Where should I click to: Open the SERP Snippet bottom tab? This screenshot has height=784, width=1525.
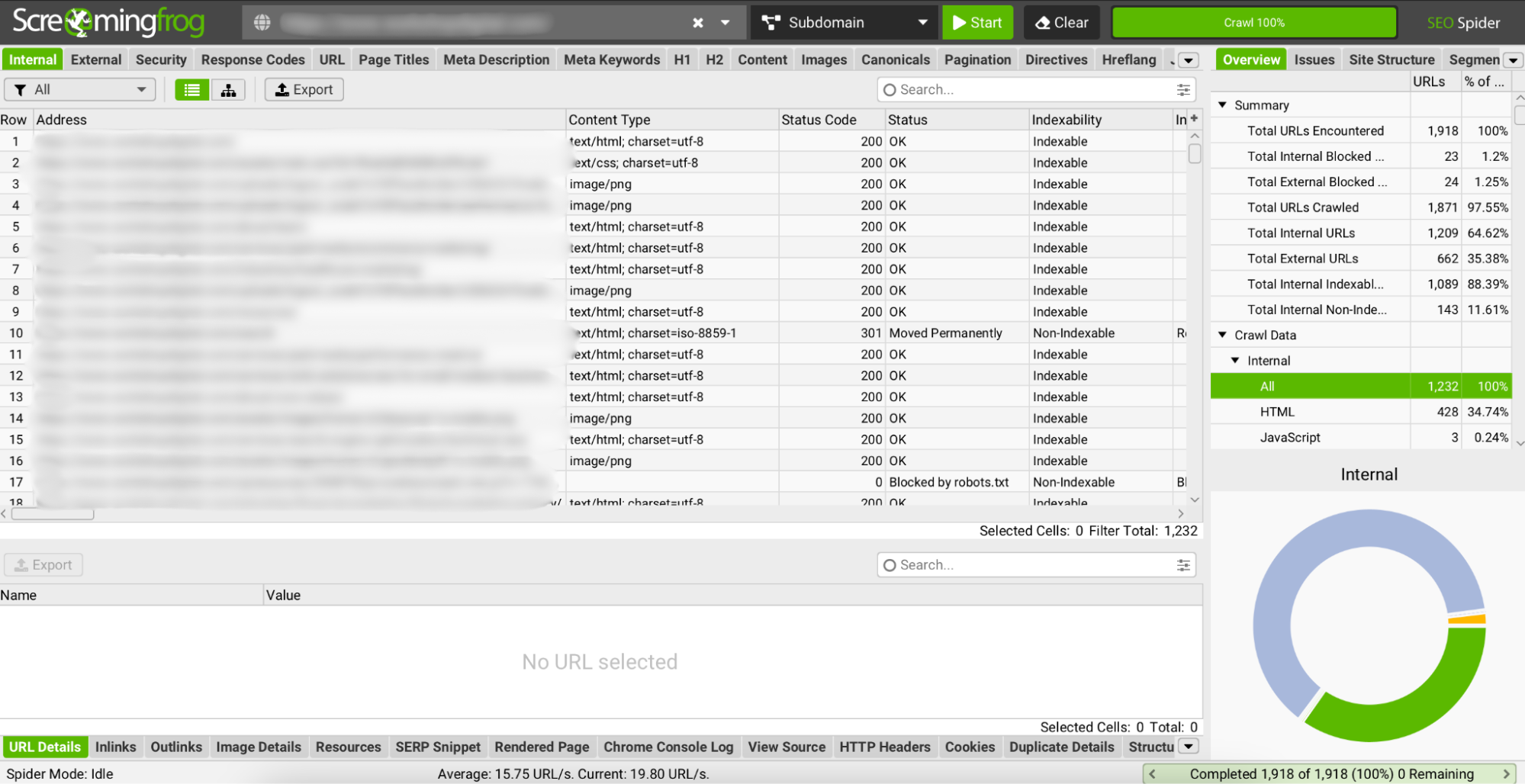pos(438,747)
